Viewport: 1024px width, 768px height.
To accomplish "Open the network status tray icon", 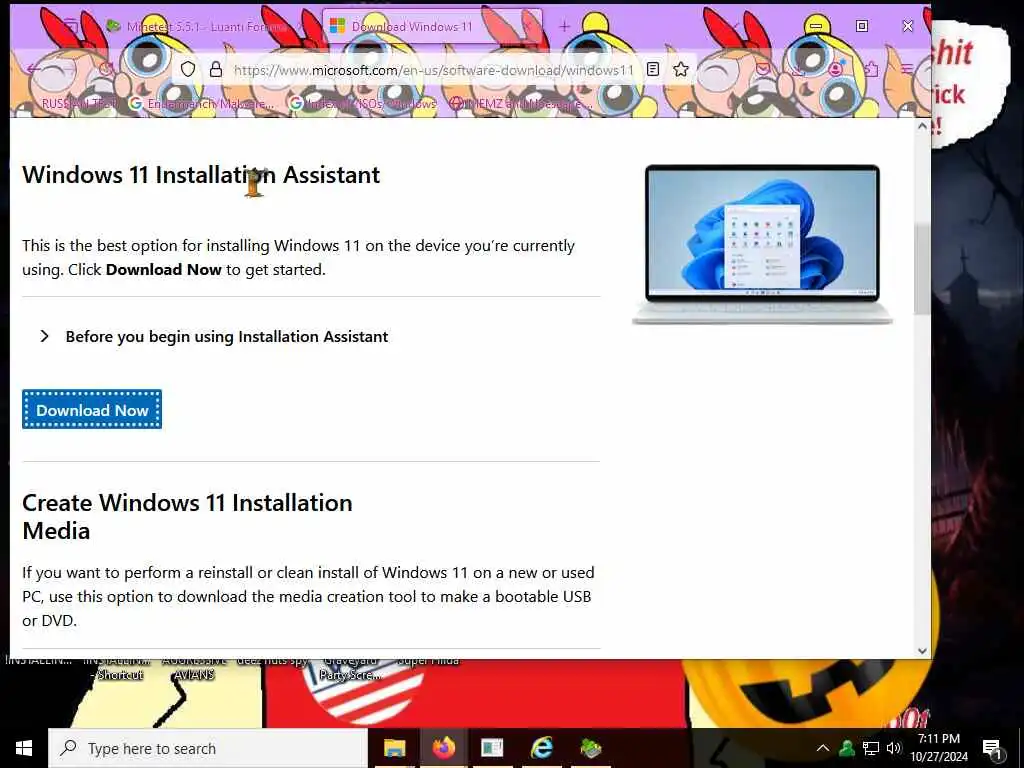I will tap(871, 748).
